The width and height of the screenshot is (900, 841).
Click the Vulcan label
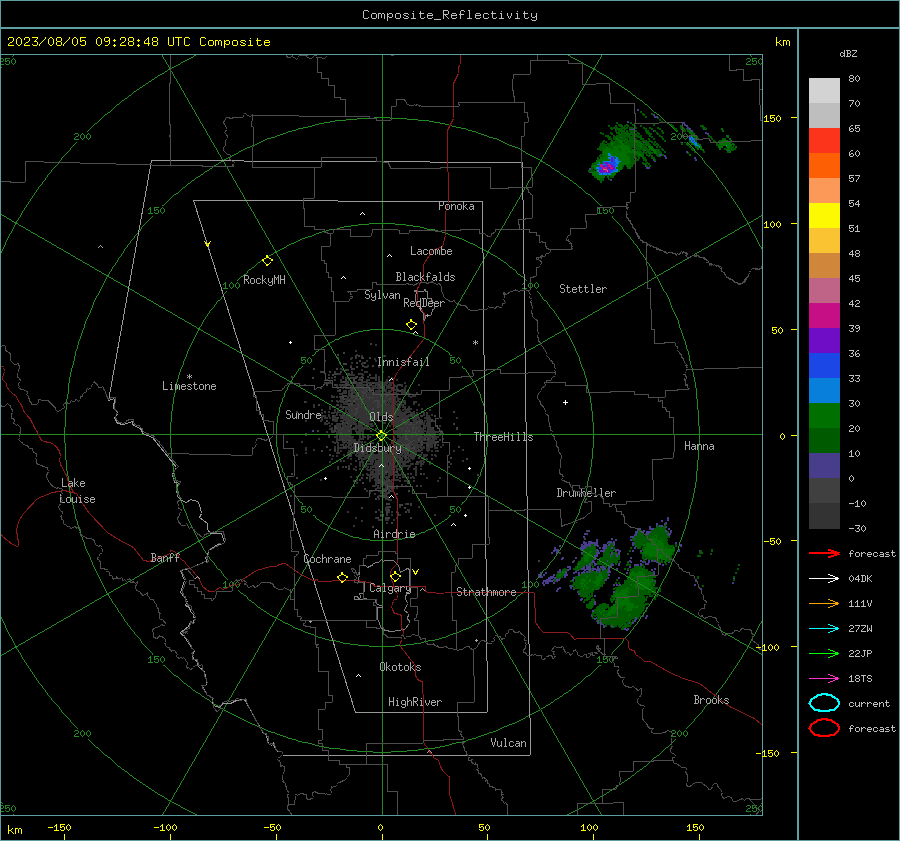click(x=508, y=743)
